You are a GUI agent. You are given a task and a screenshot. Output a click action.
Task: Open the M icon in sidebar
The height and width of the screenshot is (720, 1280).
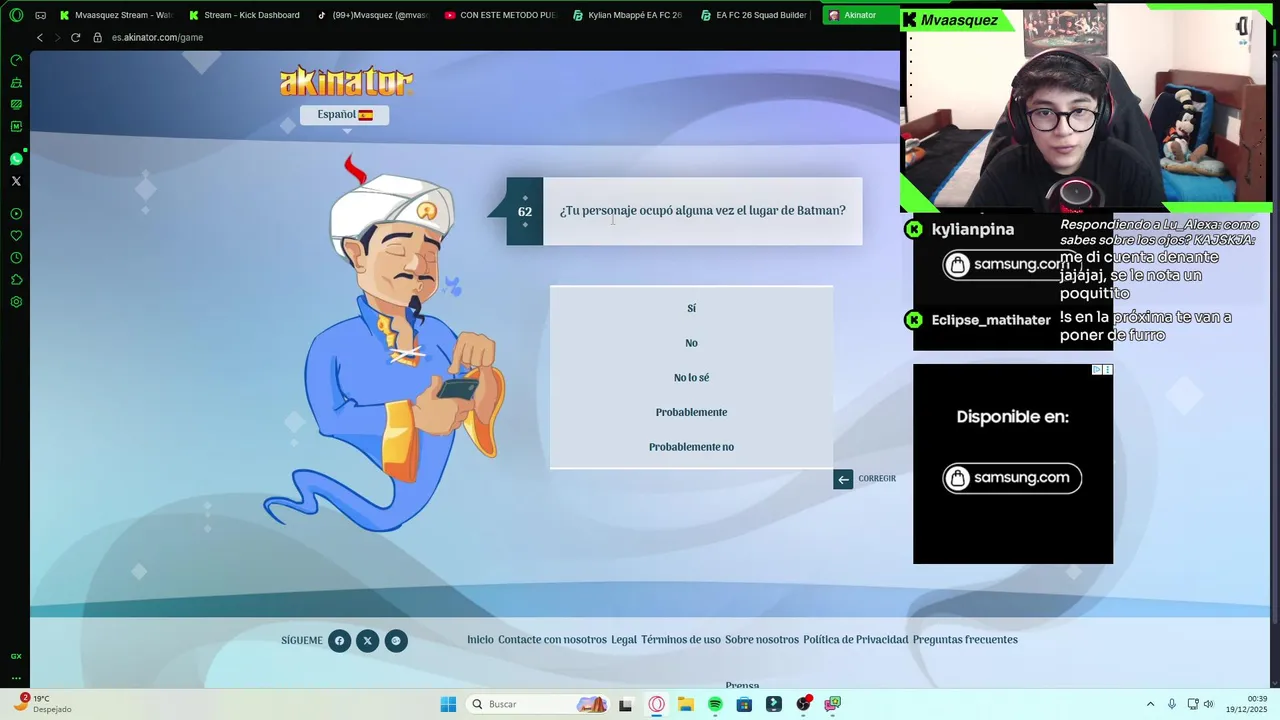tap(16, 126)
